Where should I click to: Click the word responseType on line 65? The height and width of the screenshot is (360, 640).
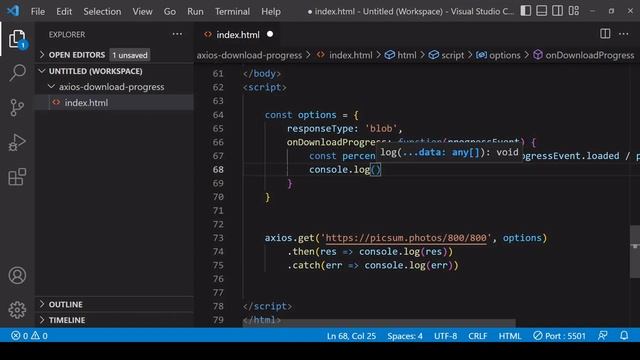pos(320,129)
